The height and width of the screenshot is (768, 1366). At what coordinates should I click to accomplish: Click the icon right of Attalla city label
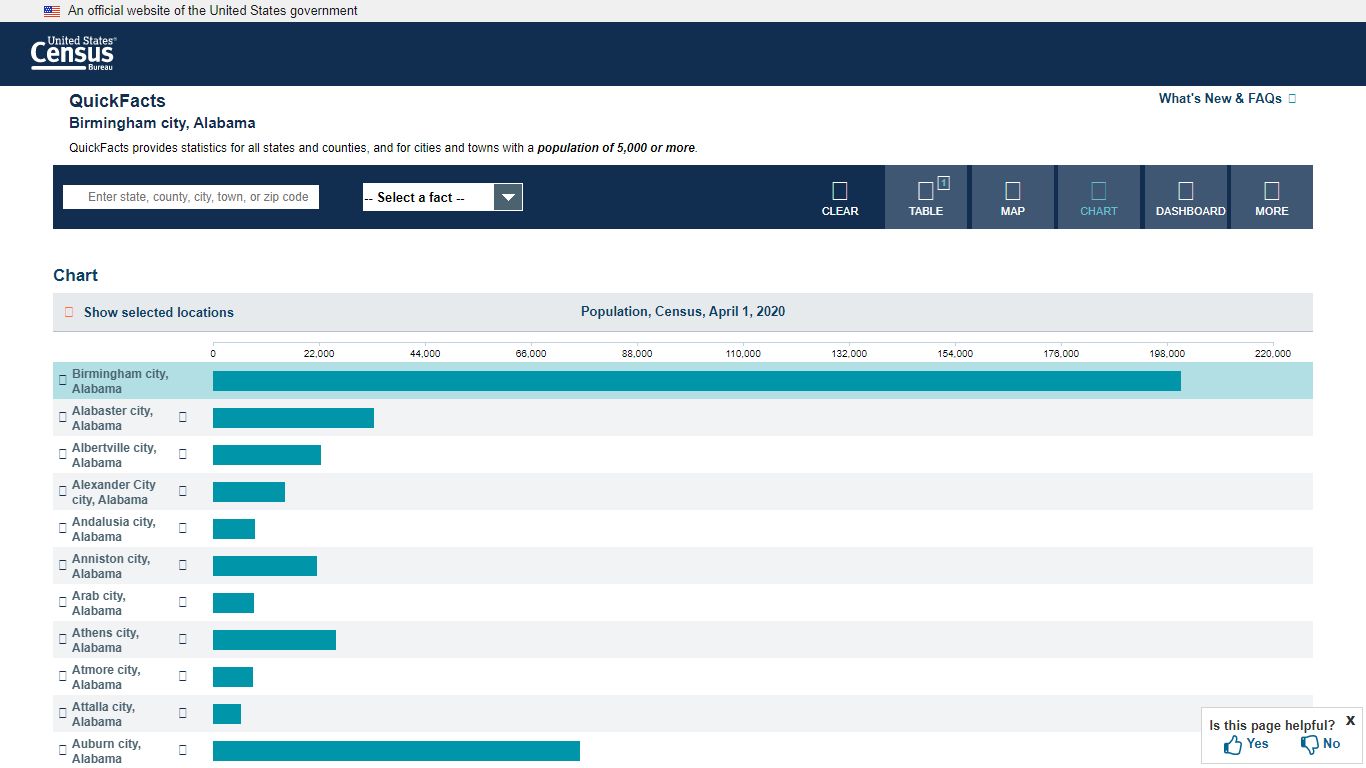pyautogui.click(x=183, y=713)
